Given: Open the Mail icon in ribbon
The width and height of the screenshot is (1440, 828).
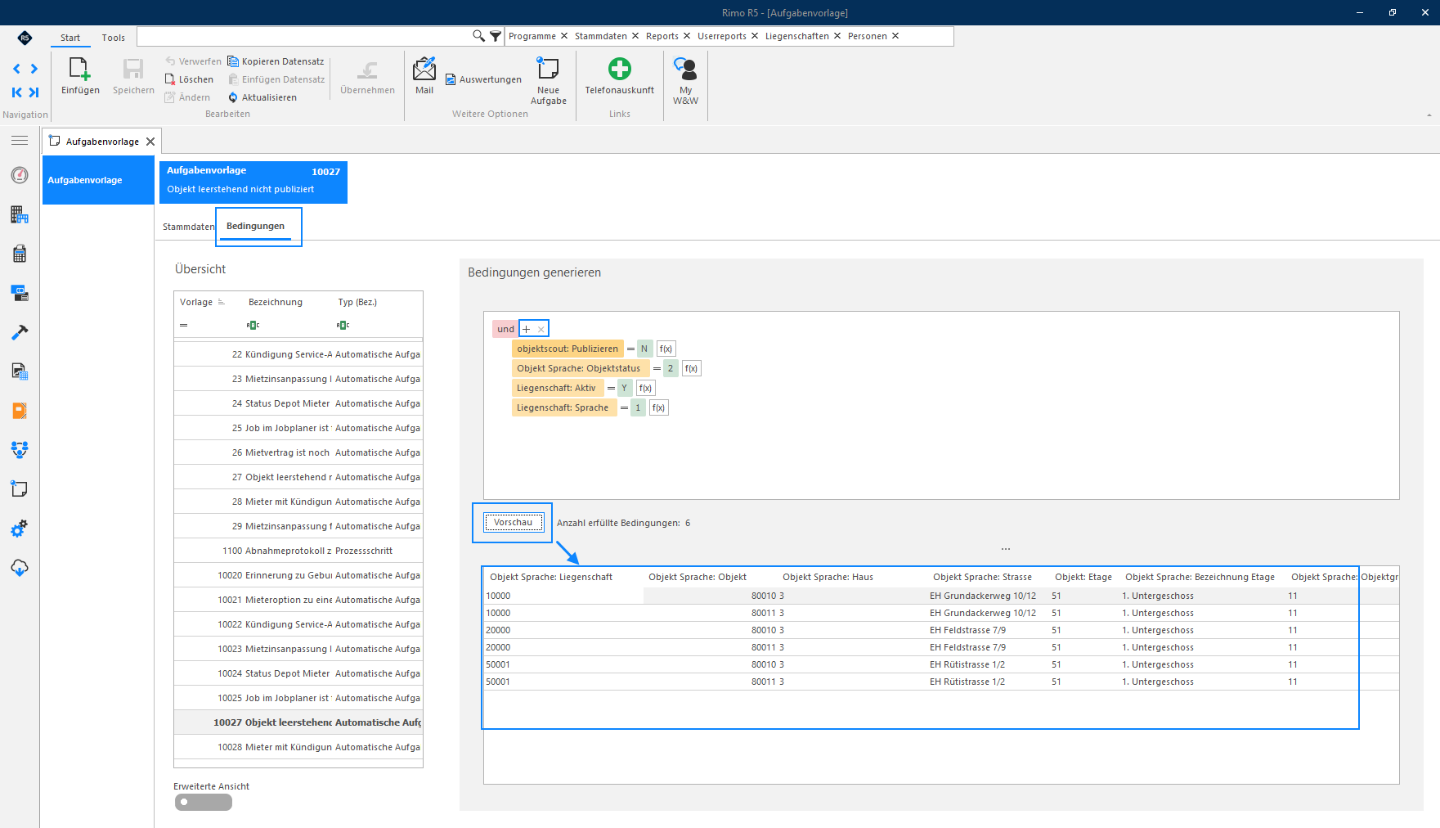Looking at the screenshot, I should click(x=424, y=69).
